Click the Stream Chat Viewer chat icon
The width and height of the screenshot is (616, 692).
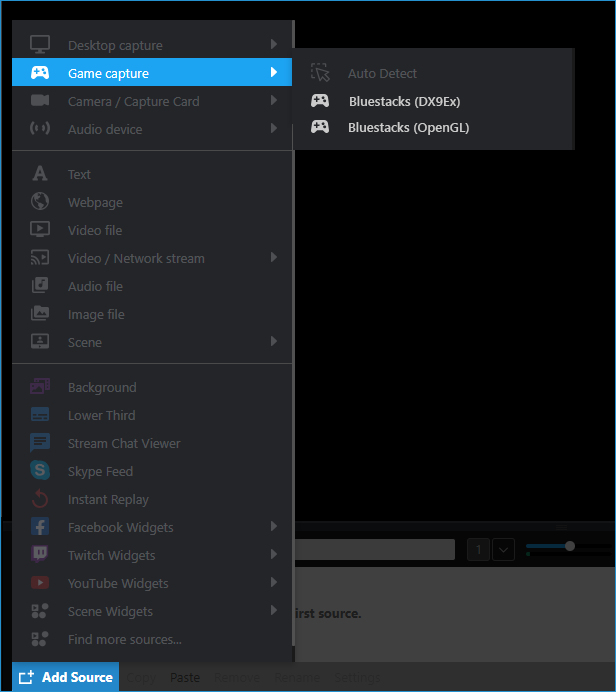point(40,443)
